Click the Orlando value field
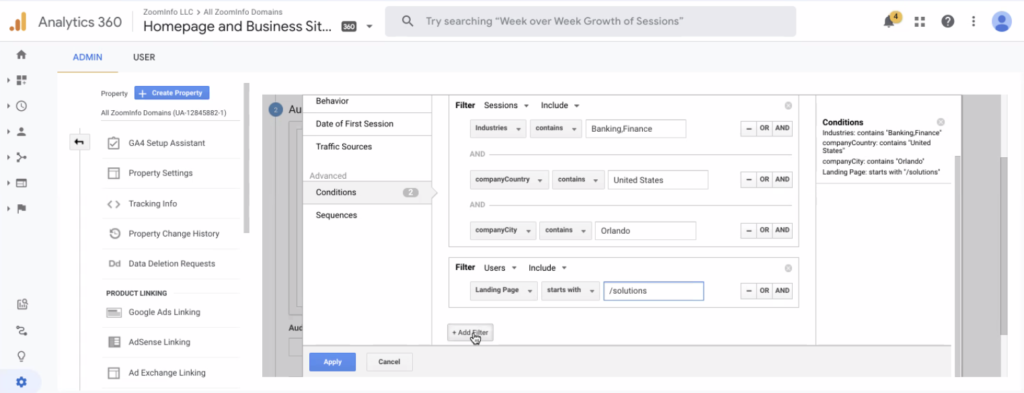Image resolution: width=1024 pixels, height=393 pixels. pyautogui.click(x=645, y=230)
